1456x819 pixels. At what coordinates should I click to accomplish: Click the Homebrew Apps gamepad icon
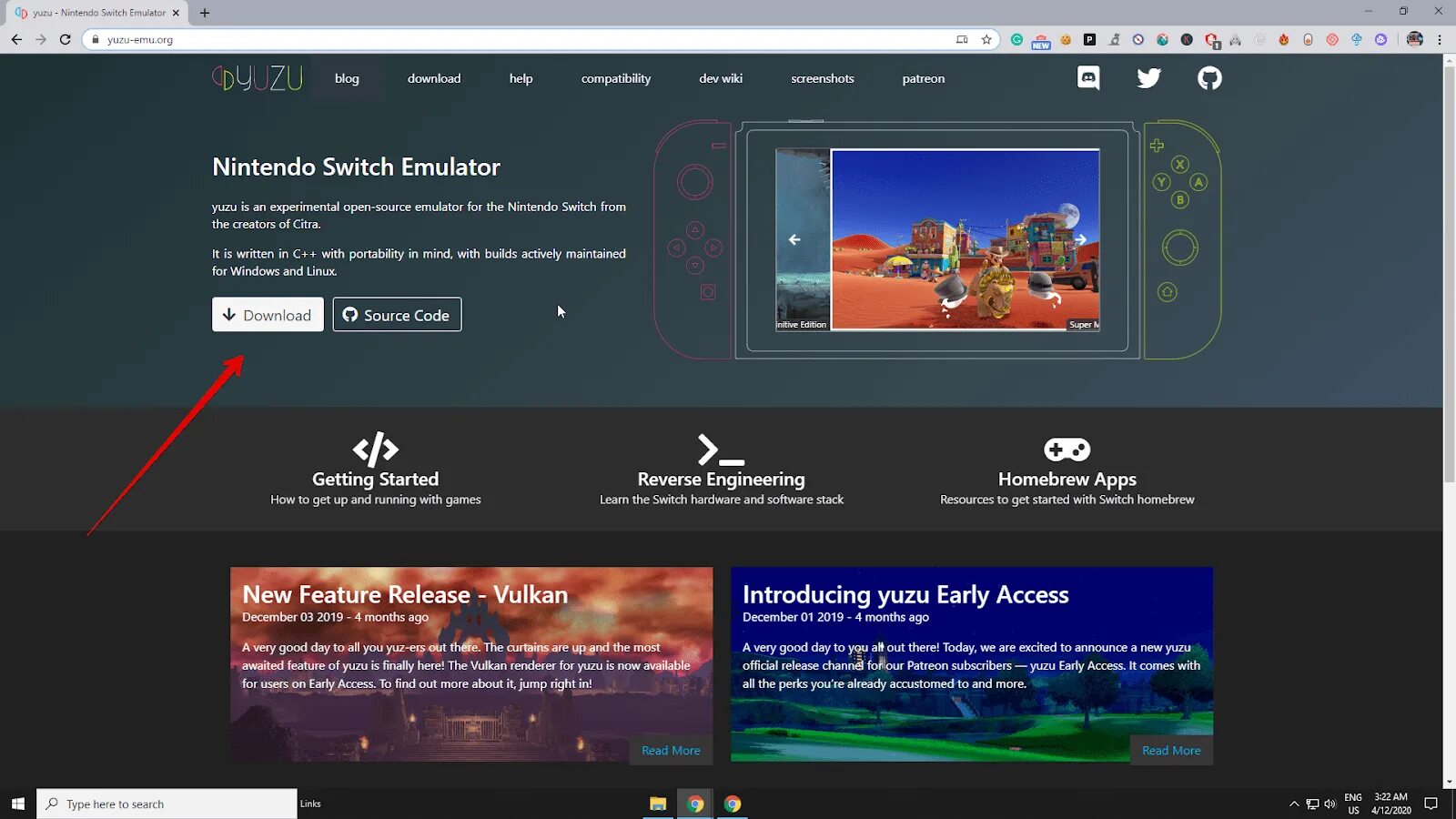[x=1067, y=450]
